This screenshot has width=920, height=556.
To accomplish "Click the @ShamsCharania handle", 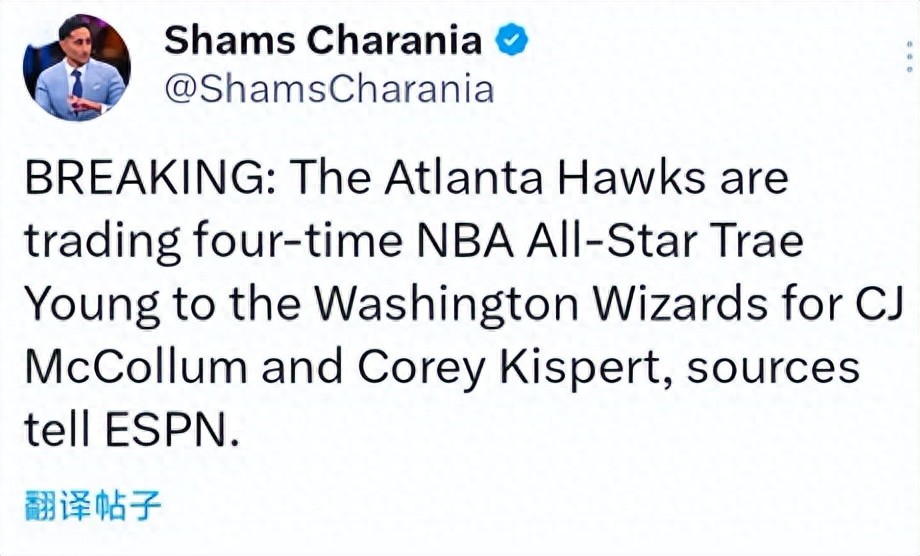I will [x=328, y=90].
